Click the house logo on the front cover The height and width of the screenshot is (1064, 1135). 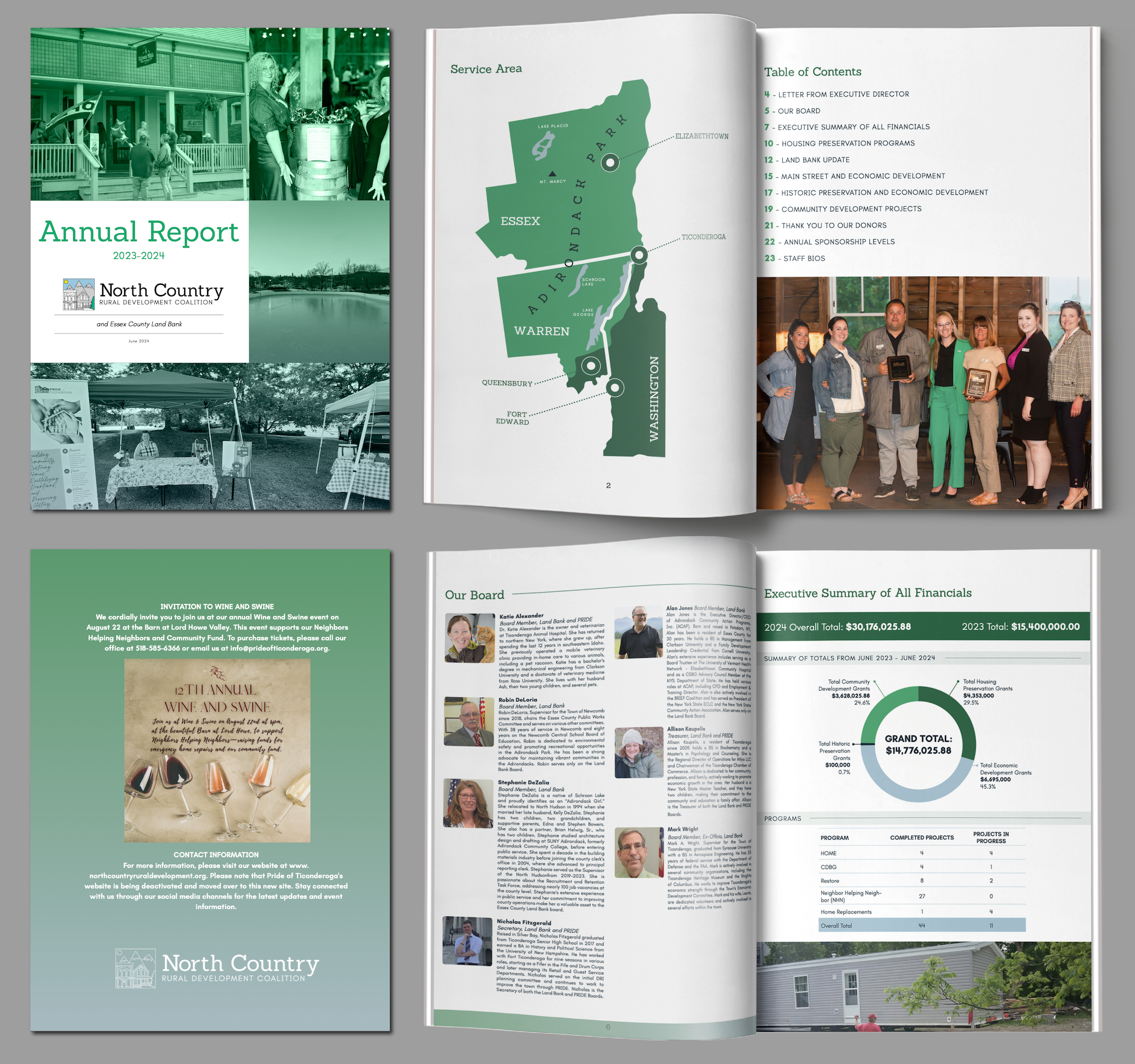pos(78,294)
